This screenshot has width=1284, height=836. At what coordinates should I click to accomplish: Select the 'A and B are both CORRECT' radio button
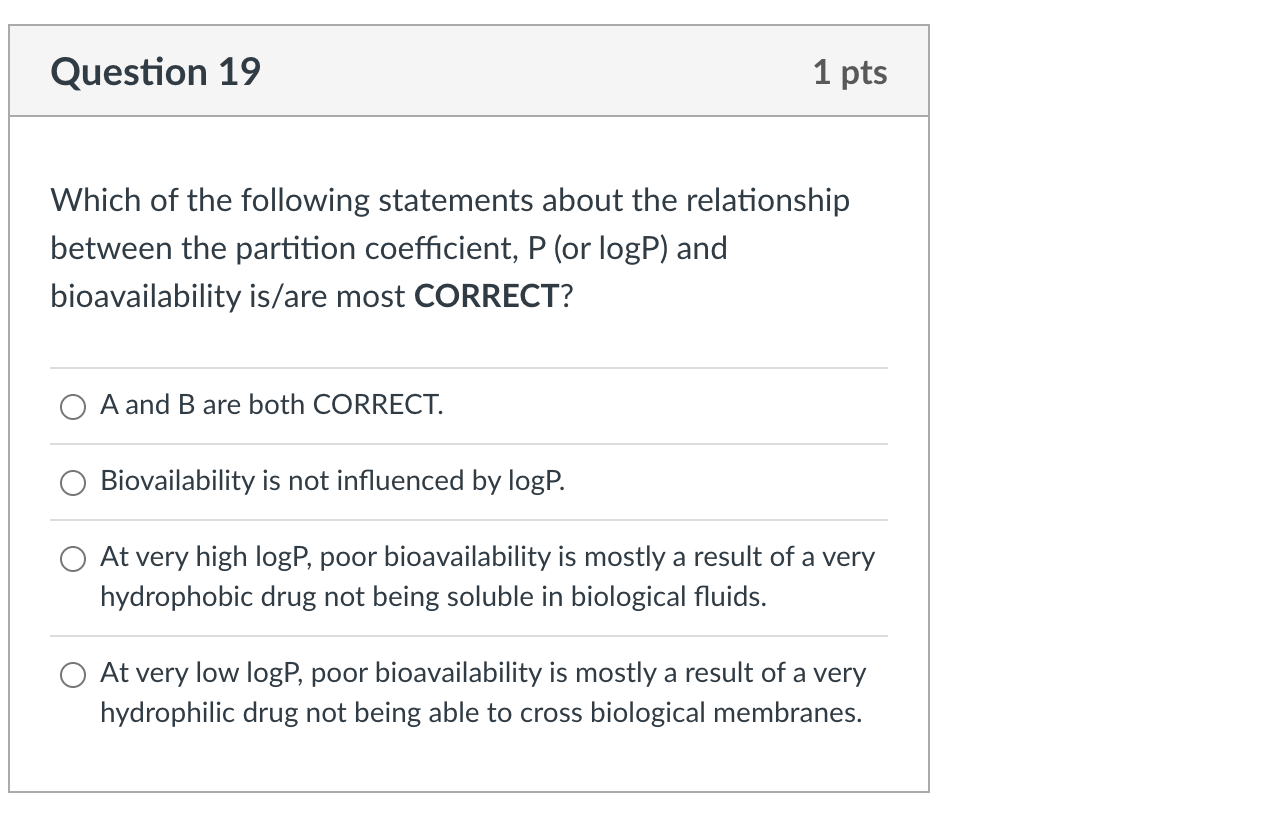point(72,406)
